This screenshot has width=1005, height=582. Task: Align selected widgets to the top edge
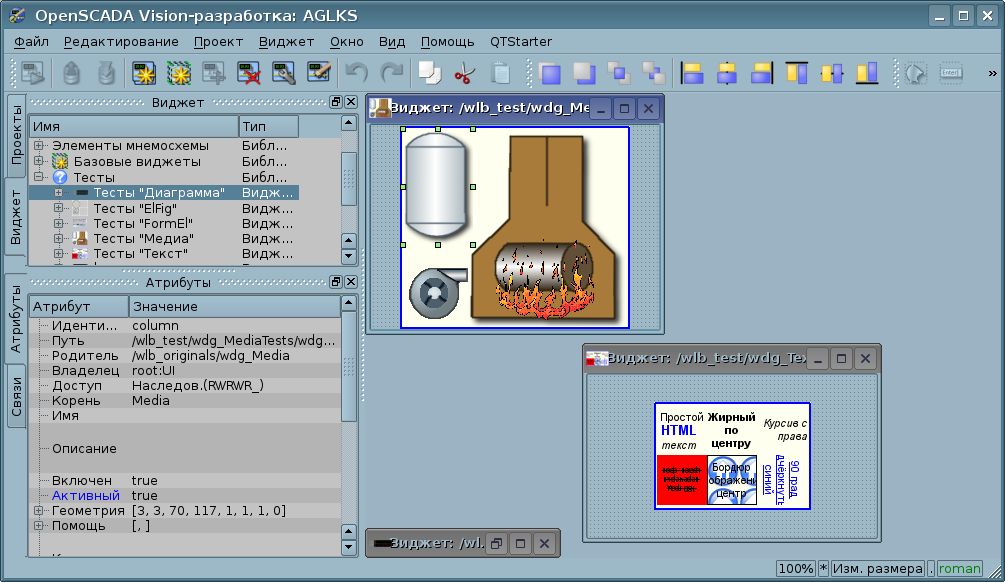pos(796,73)
